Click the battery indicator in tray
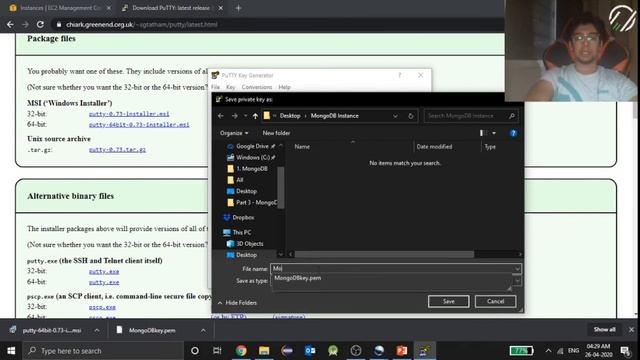 pyautogui.click(x=521, y=351)
